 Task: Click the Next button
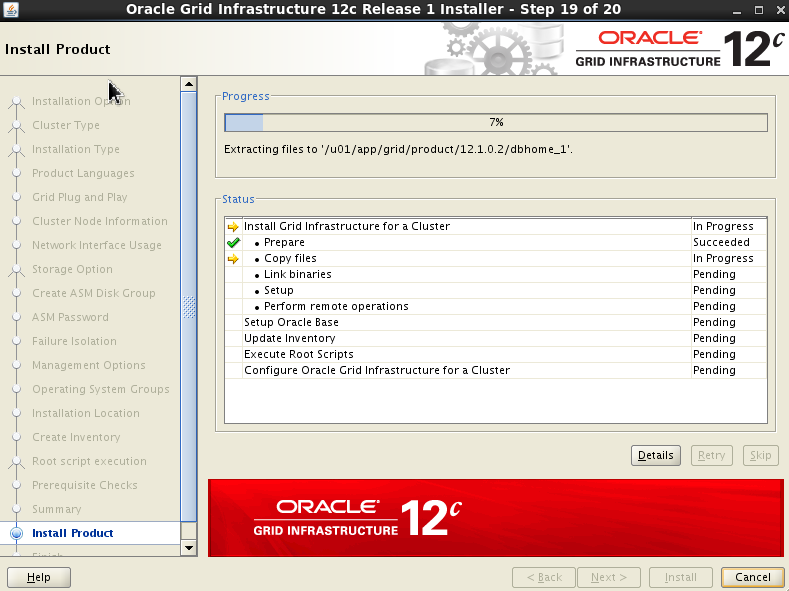(x=609, y=577)
